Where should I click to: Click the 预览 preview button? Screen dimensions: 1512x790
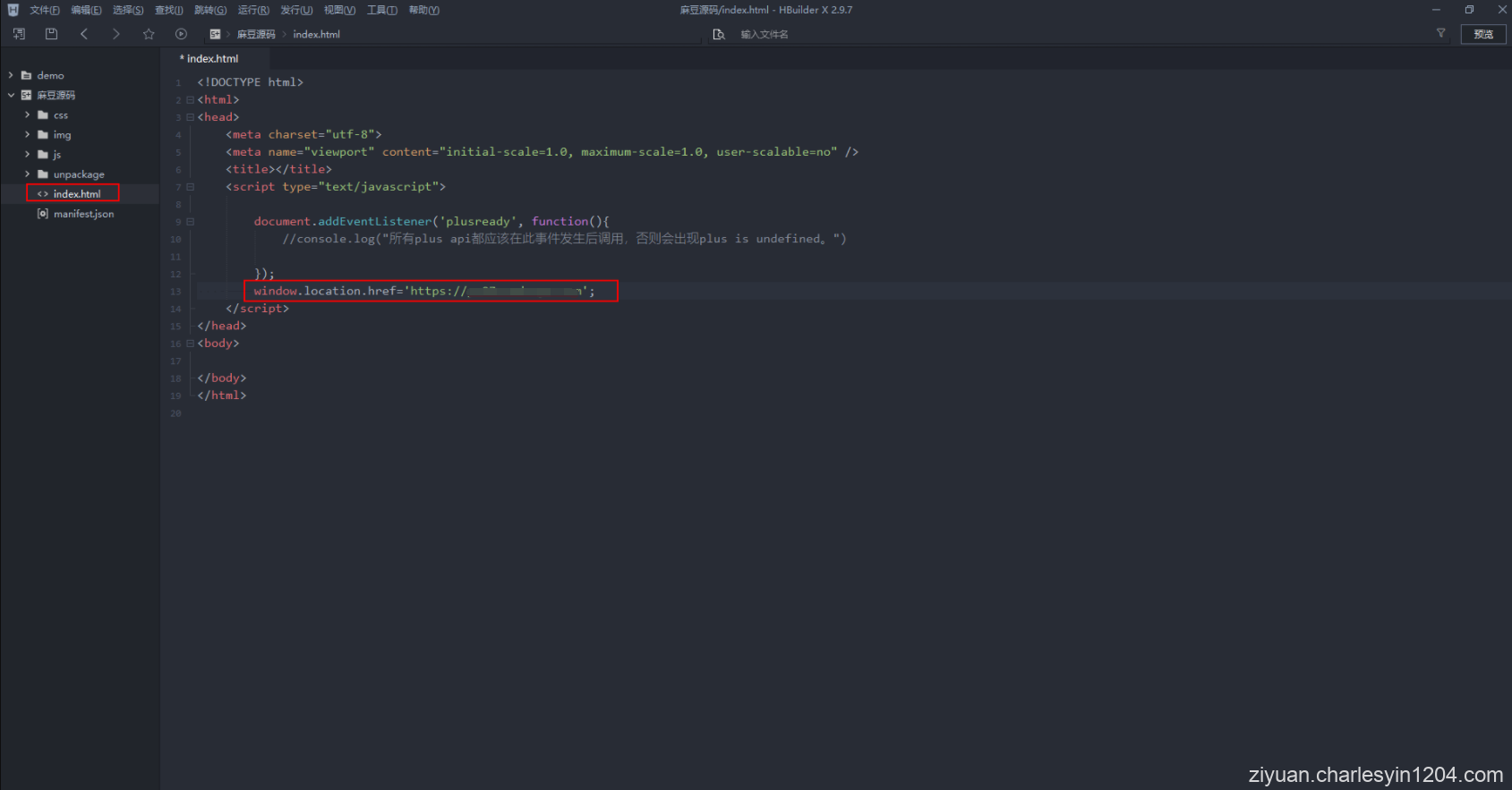(x=1483, y=34)
